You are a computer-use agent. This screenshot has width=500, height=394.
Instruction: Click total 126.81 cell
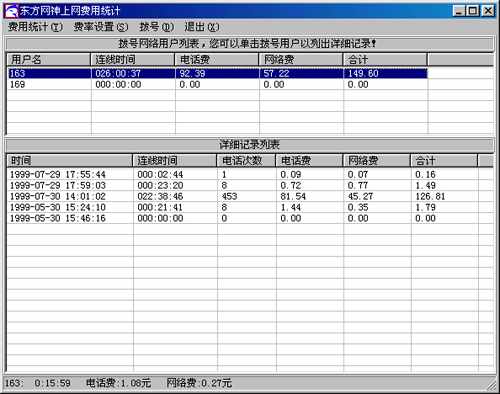click(430, 196)
